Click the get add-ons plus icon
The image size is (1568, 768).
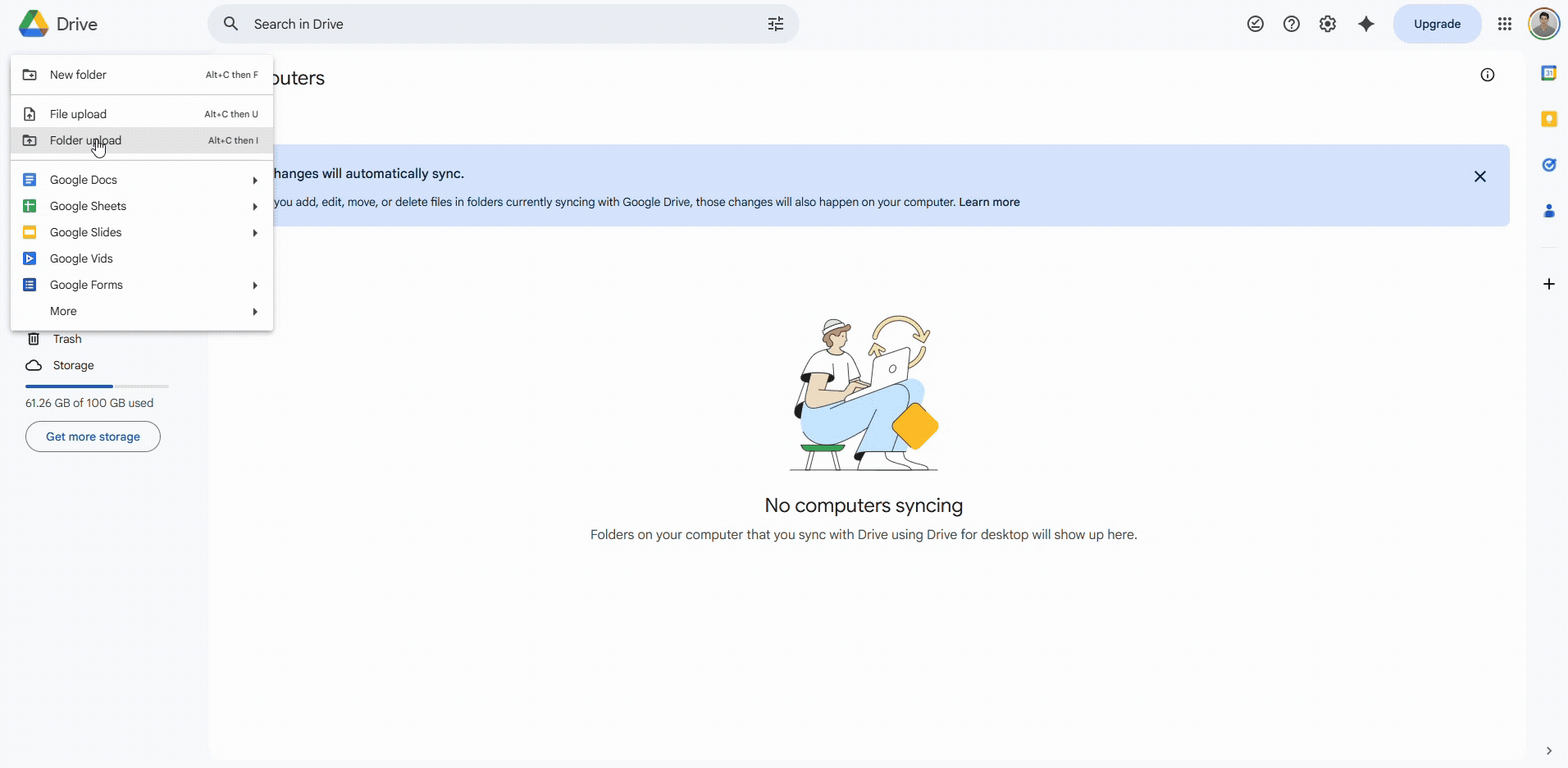[1549, 284]
